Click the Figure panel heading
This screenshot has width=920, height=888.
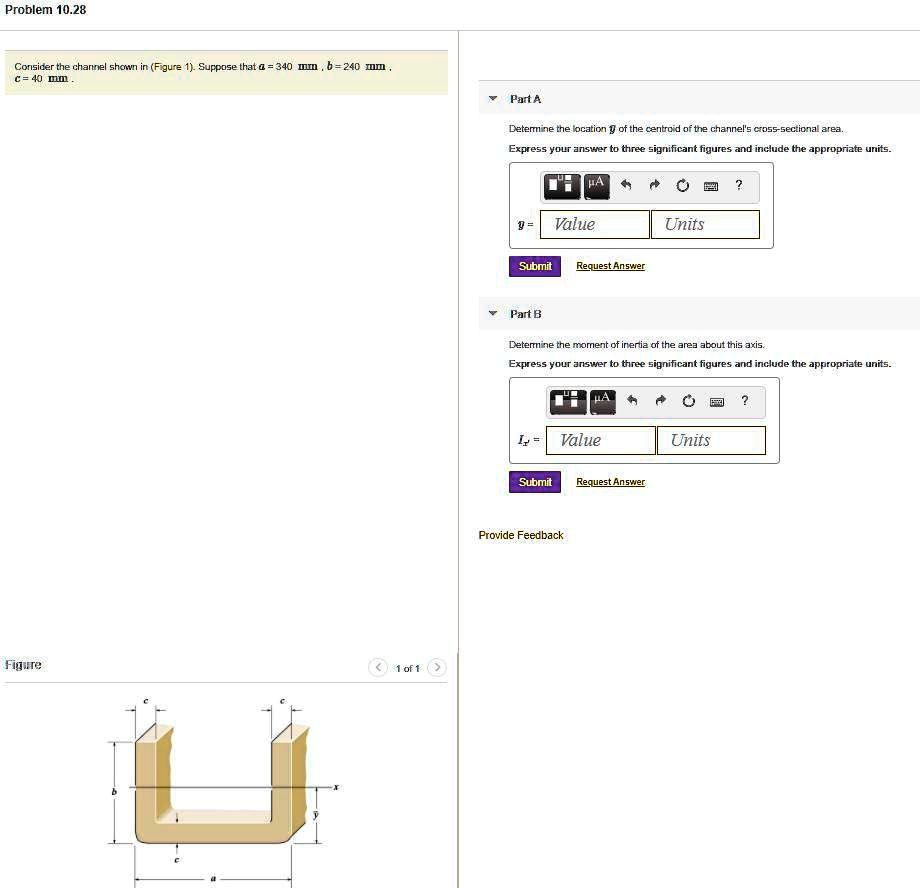coord(23,664)
